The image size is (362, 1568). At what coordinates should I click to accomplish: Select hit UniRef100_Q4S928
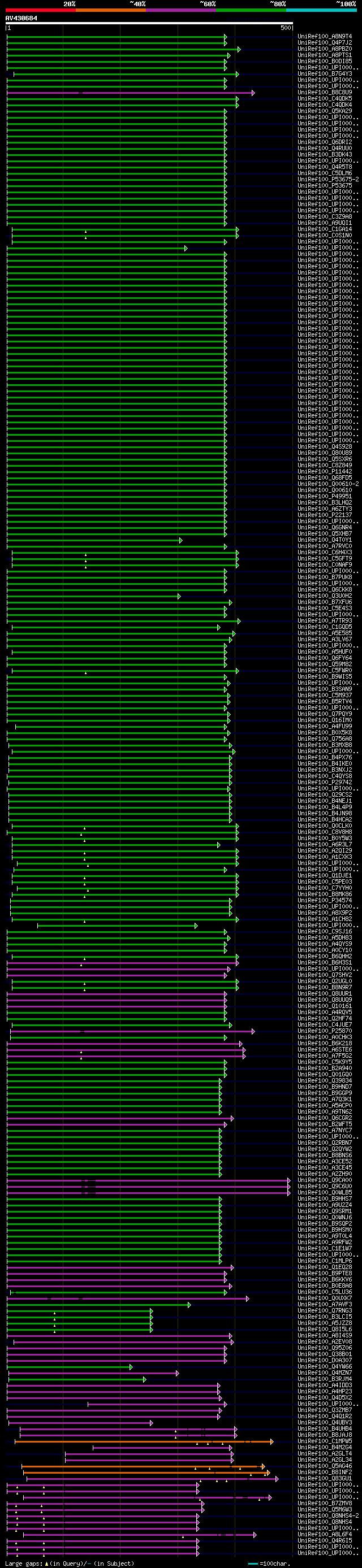325,447
